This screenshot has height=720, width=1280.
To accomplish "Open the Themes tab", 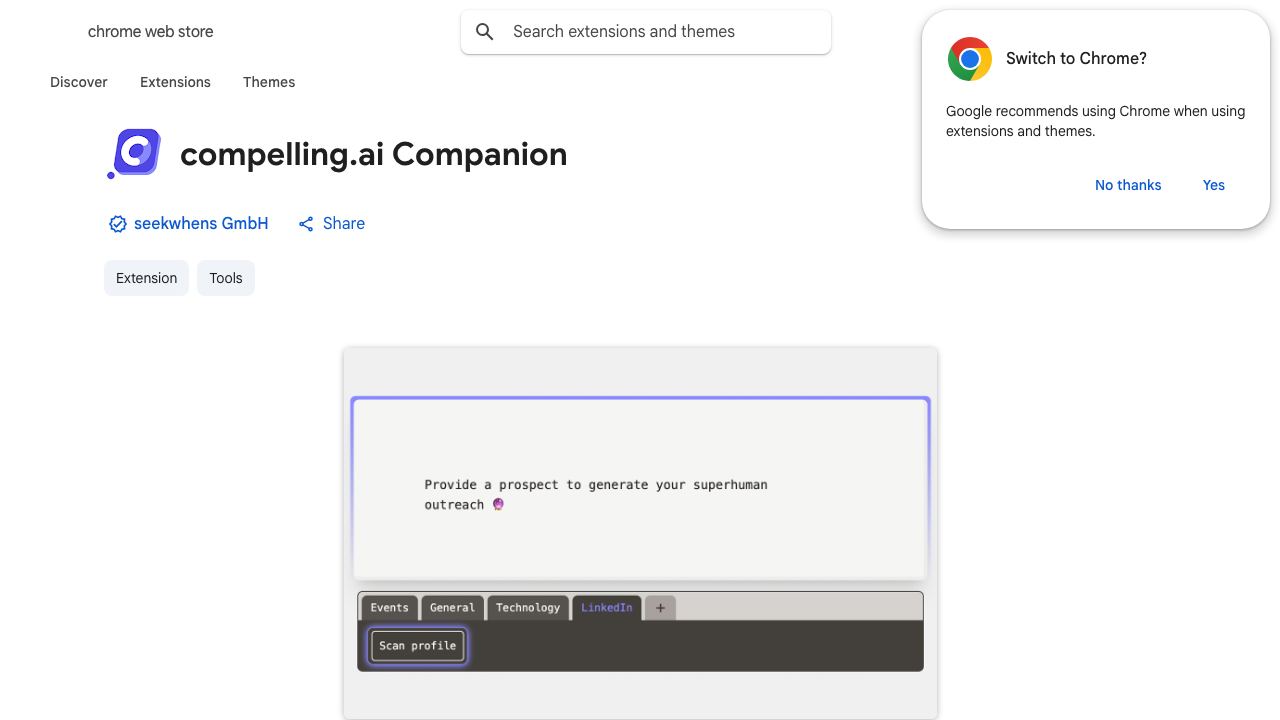I will pyautogui.click(x=269, y=82).
